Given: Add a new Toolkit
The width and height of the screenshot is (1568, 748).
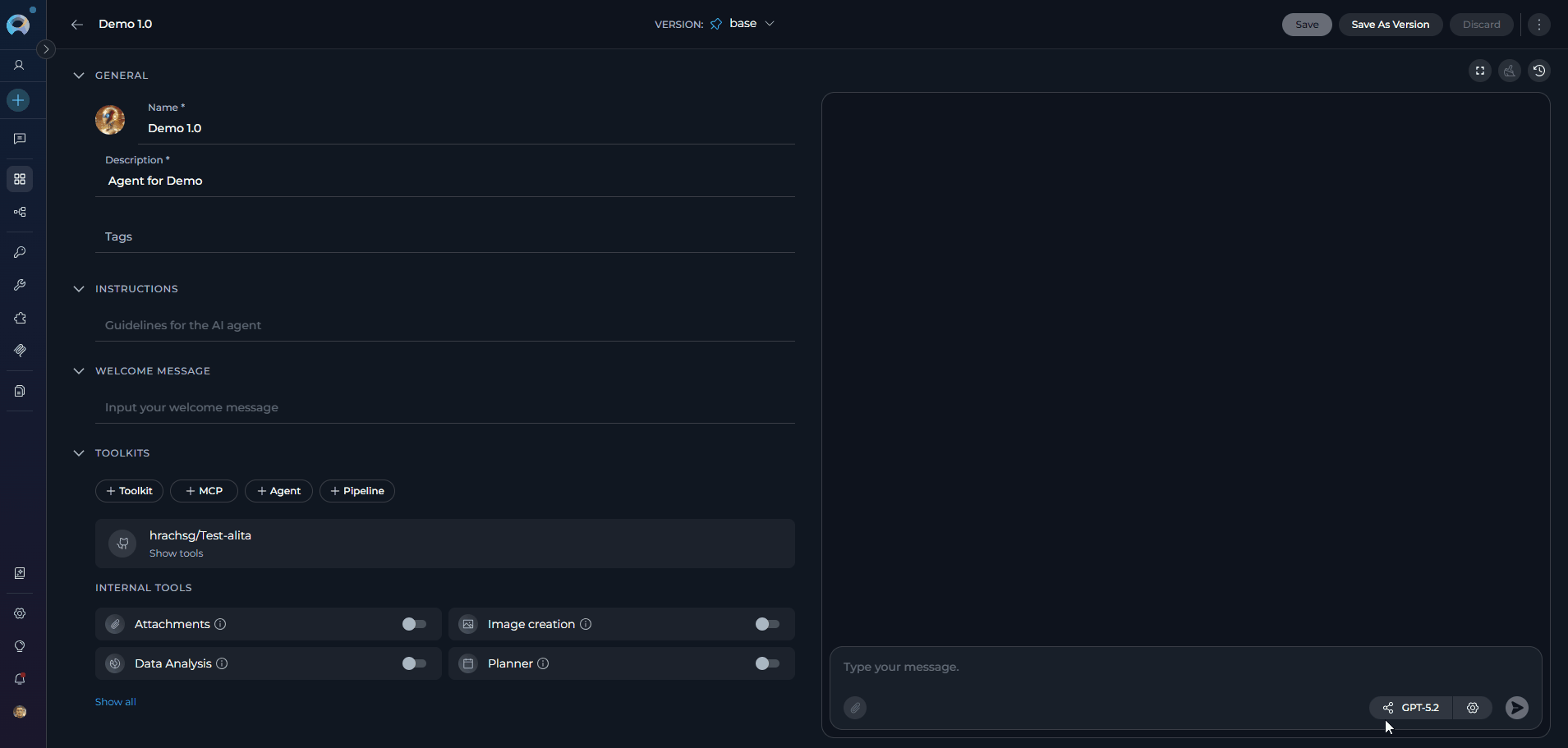Looking at the screenshot, I should (x=129, y=491).
